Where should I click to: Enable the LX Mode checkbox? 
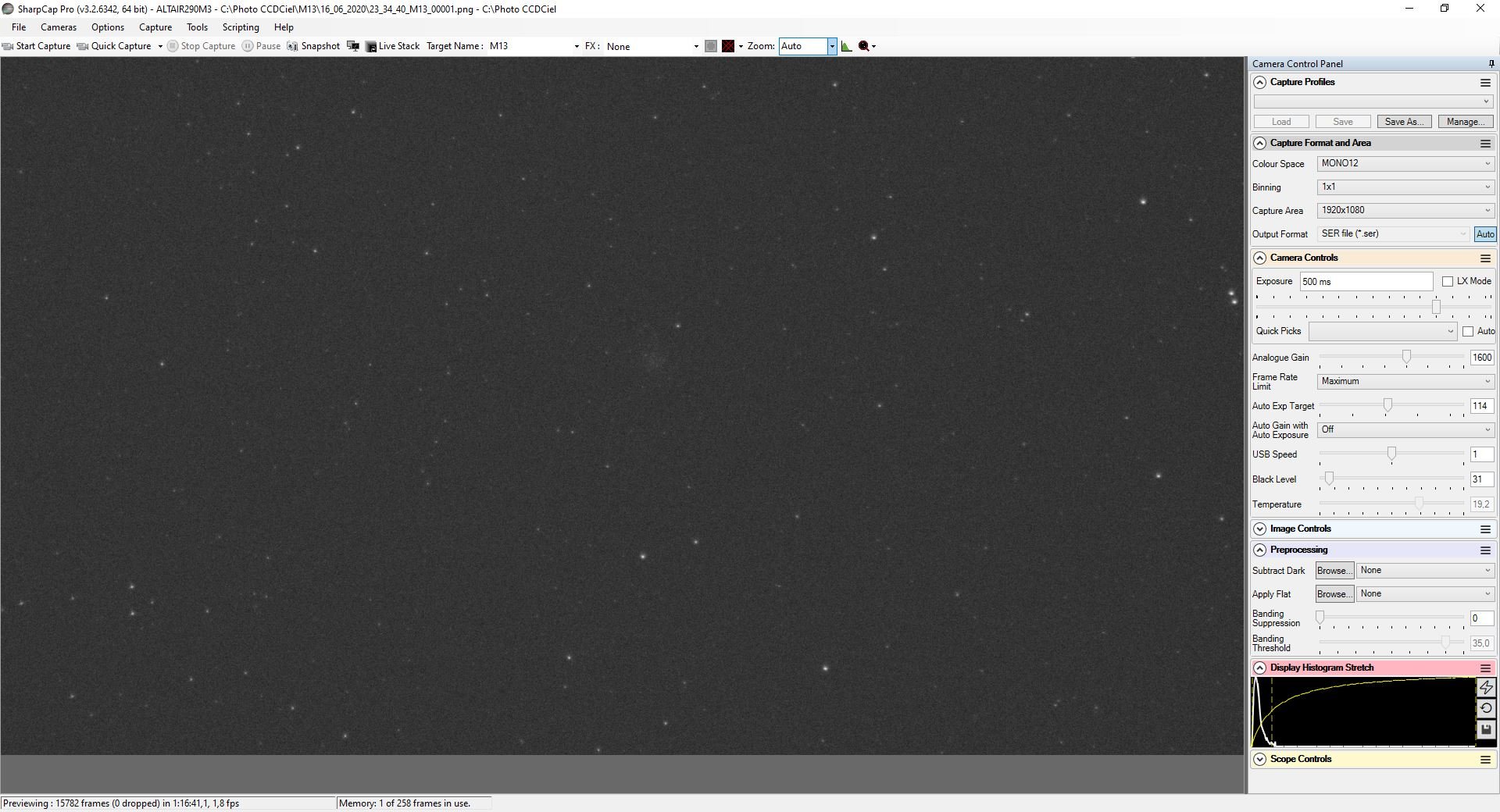(x=1448, y=282)
